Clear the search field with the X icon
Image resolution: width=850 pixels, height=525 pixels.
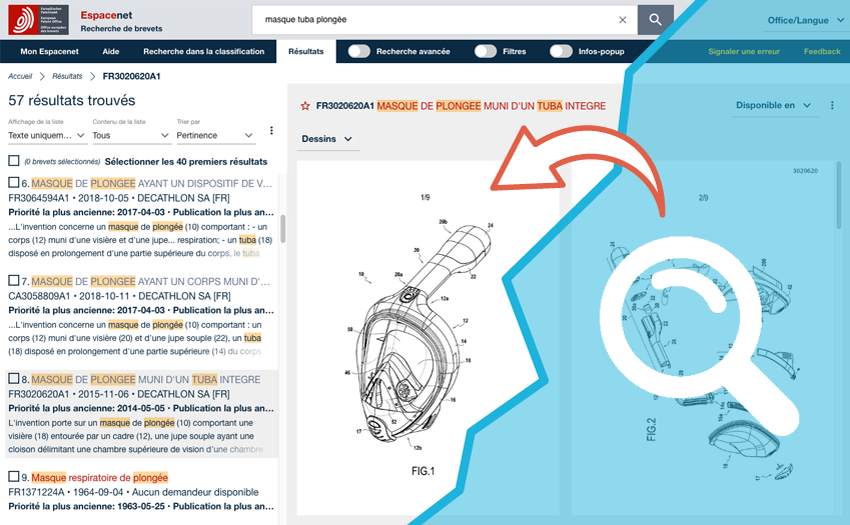(x=622, y=19)
